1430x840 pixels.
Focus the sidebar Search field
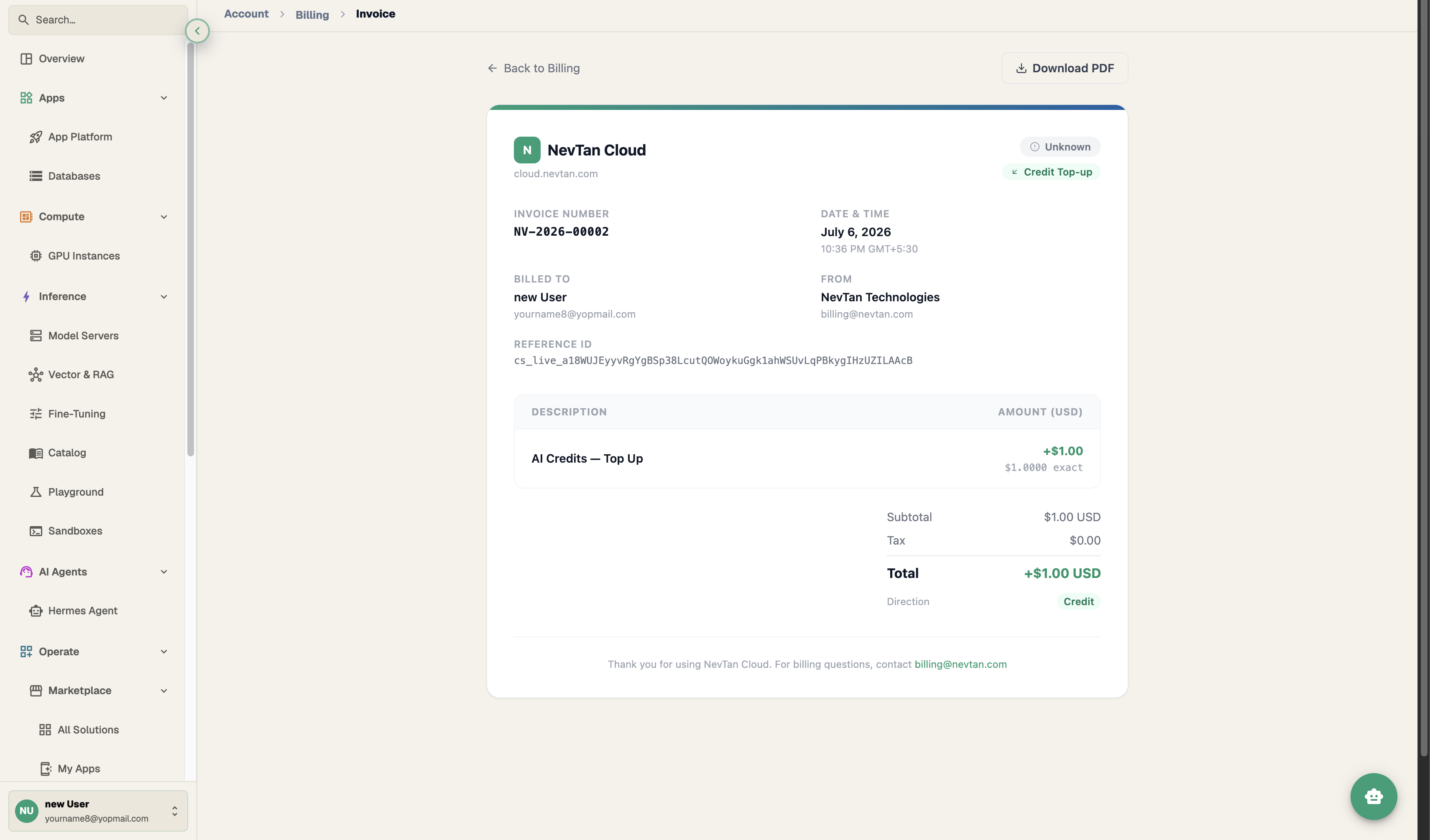[x=97, y=20]
